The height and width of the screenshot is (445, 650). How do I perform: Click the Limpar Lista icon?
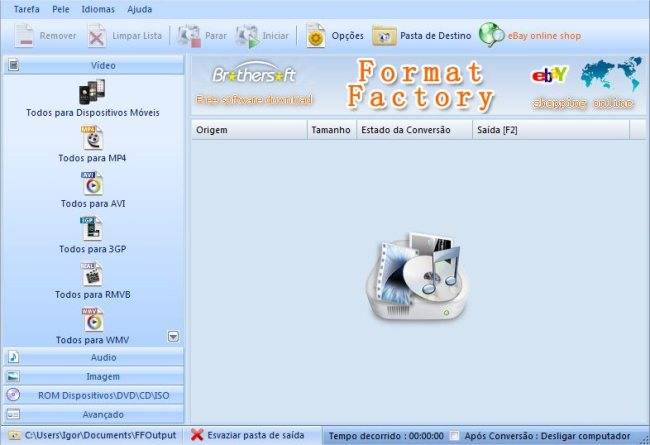(96, 36)
